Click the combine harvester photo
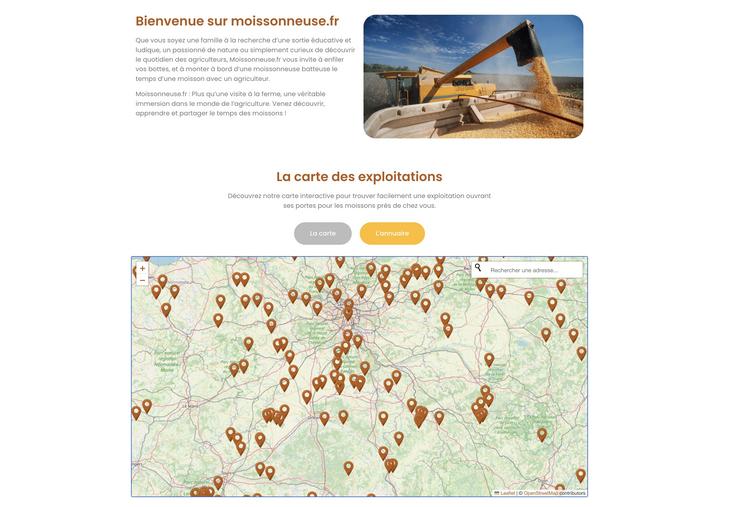The width and height of the screenshot is (738, 507). [x=473, y=77]
